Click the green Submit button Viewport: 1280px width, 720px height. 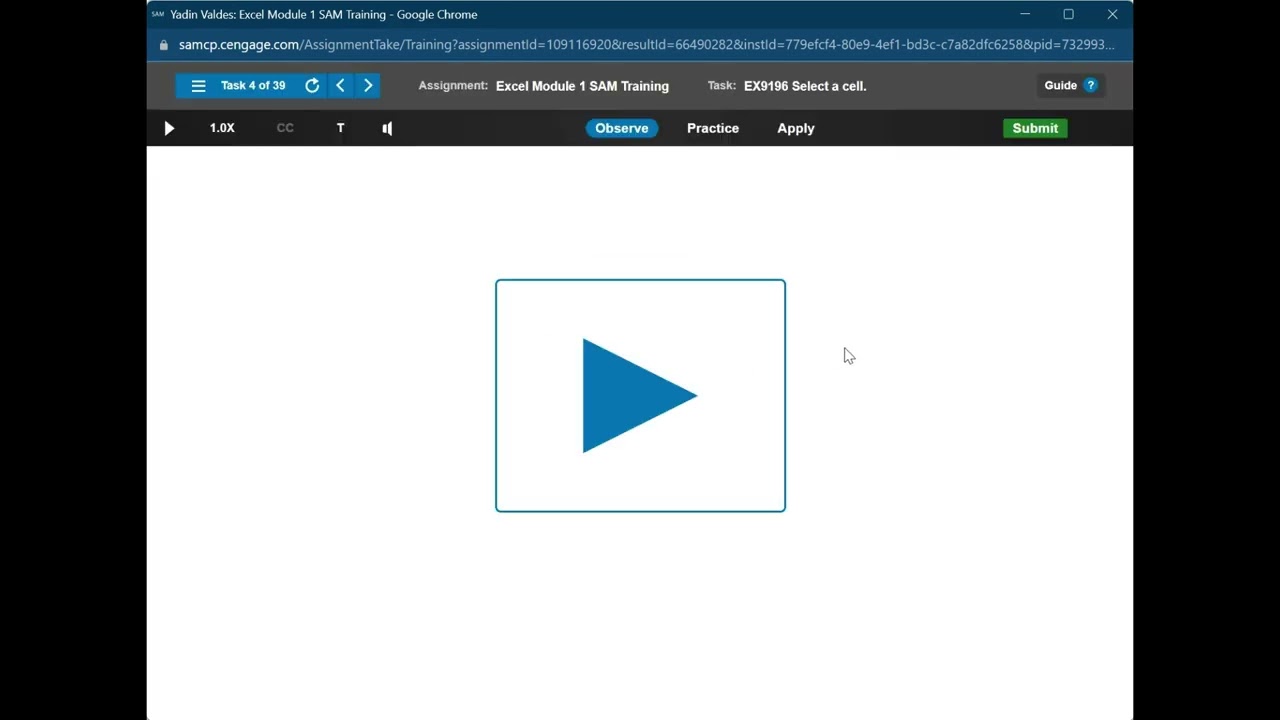coord(1035,128)
